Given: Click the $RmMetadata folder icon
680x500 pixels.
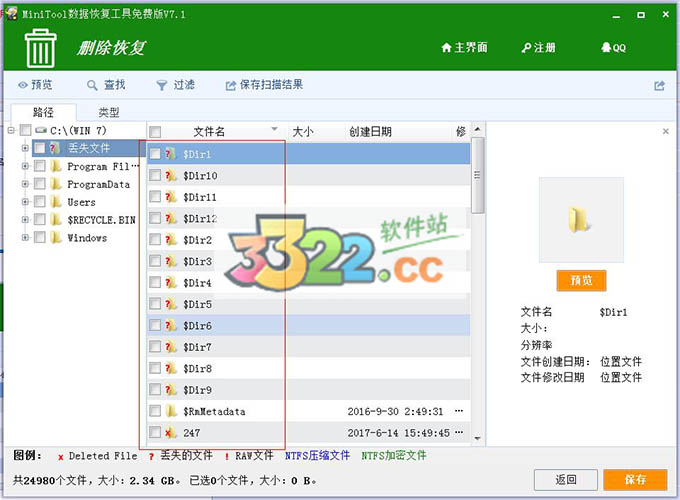Looking at the screenshot, I should coord(172,411).
